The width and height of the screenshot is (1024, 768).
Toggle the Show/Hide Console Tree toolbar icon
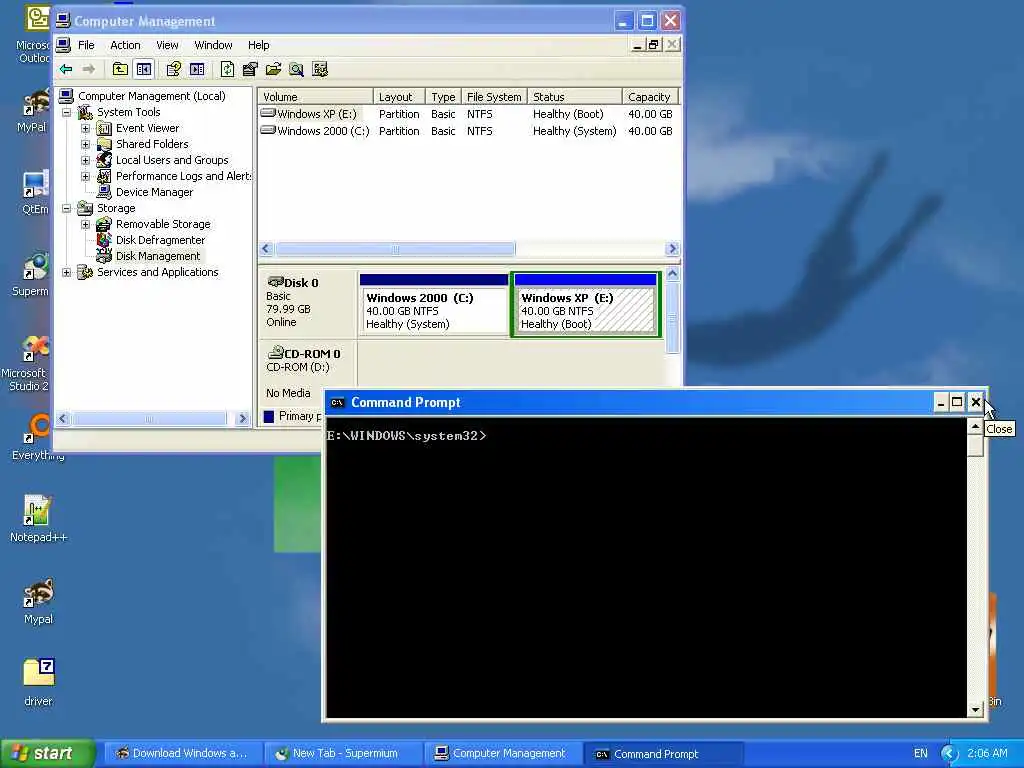tap(144, 69)
